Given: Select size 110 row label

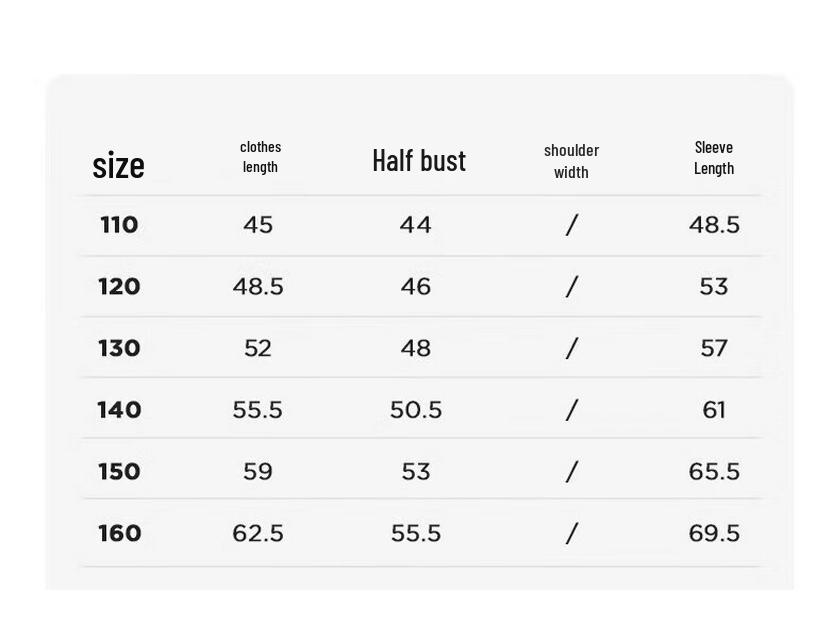Looking at the screenshot, I should [119, 224].
